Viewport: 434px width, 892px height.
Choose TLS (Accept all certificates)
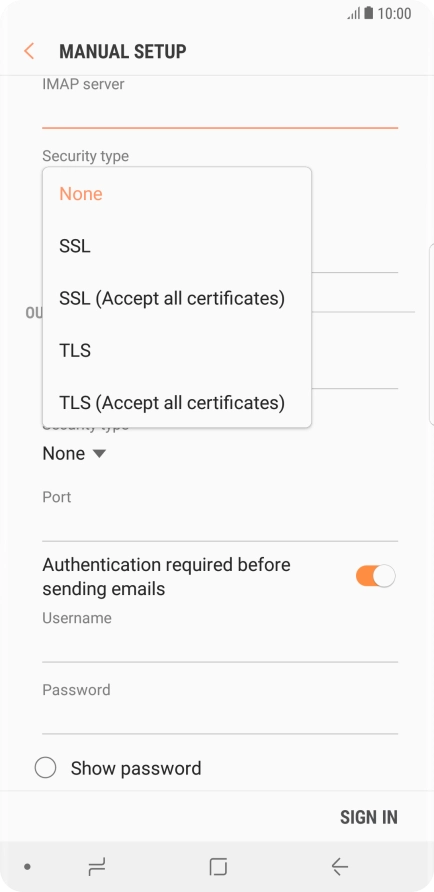click(177, 403)
